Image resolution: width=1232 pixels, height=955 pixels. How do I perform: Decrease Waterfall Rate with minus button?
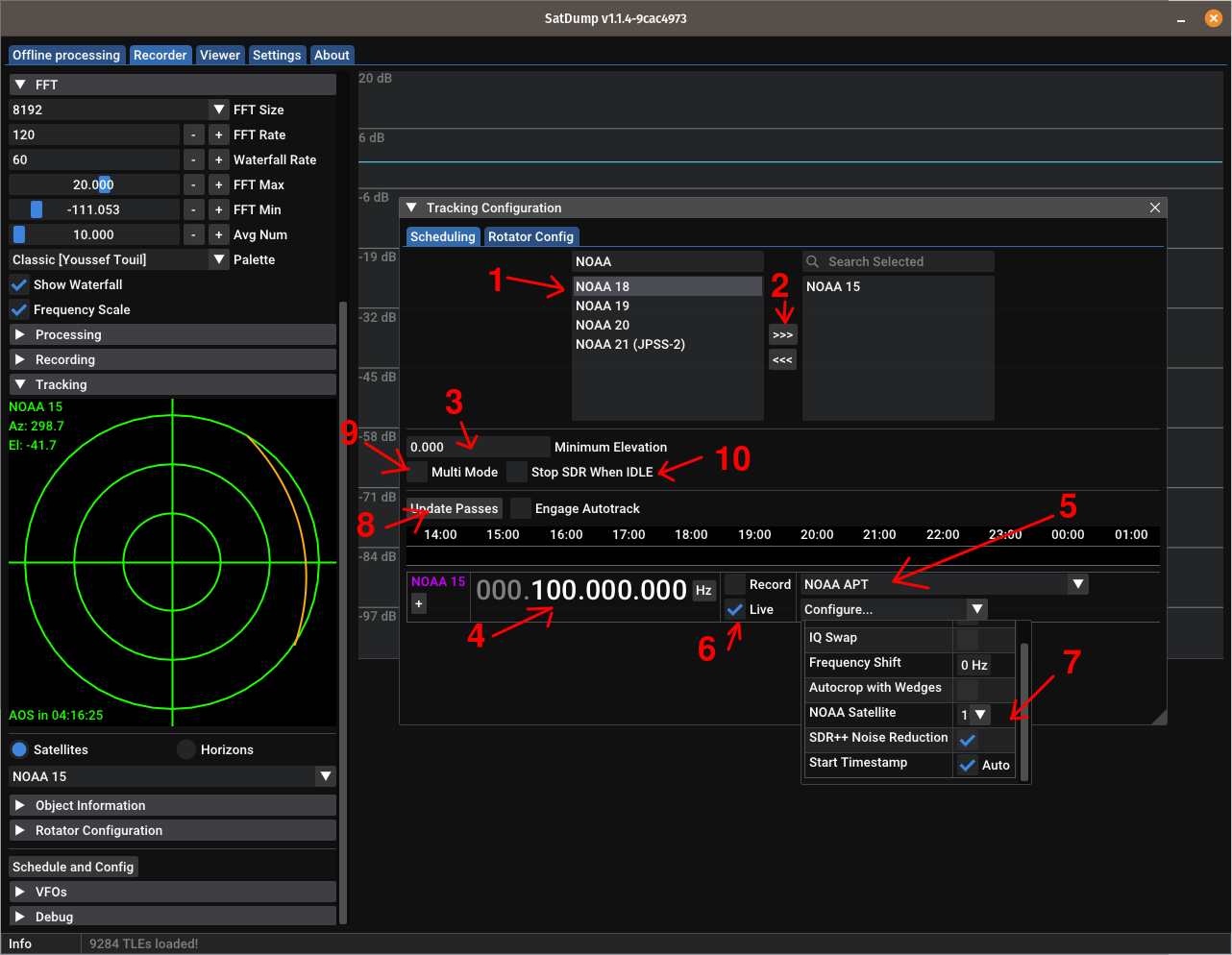(193, 159)
